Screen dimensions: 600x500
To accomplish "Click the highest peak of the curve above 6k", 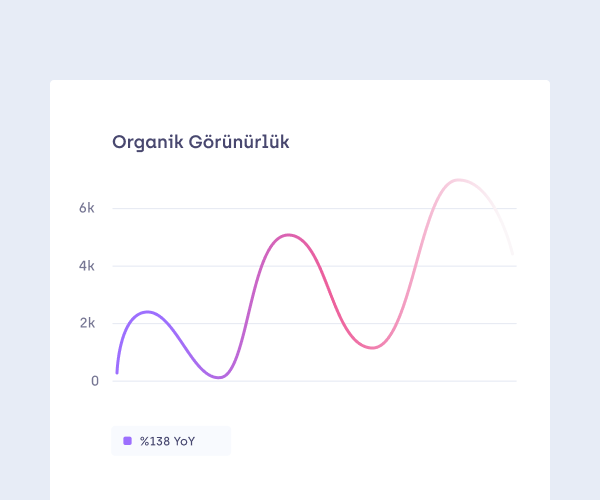I will click(x=459, y=180).
